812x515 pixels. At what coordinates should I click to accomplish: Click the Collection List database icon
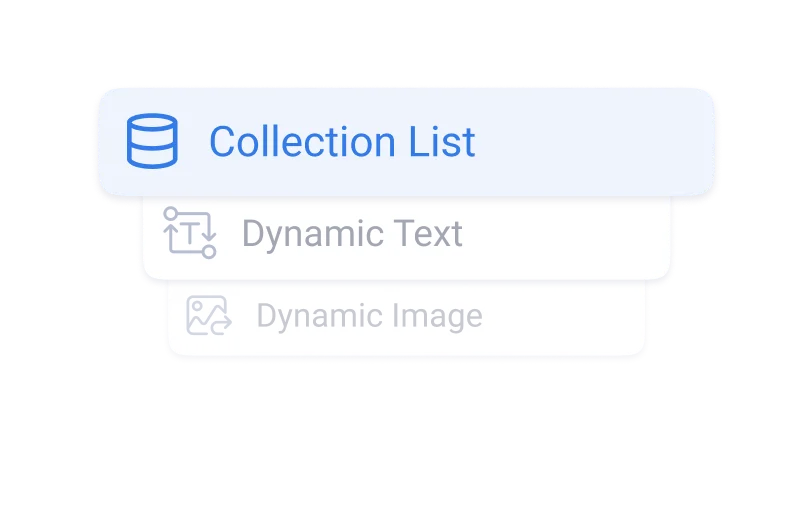(152, 141)
